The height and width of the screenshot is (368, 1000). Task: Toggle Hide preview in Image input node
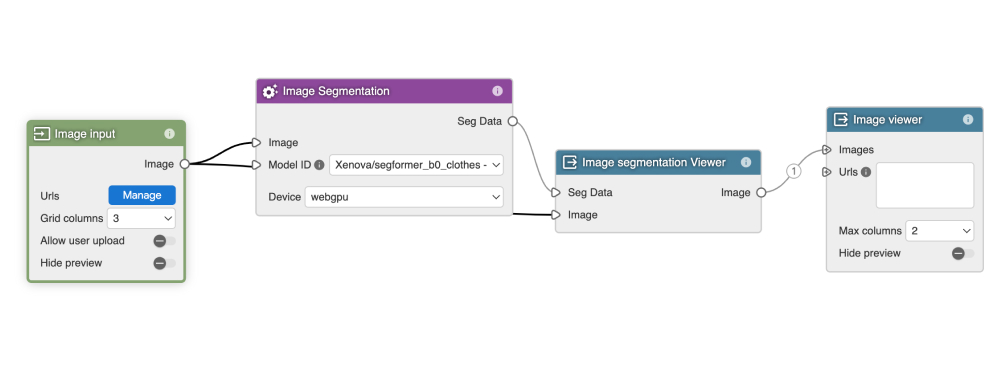(x=165, y=263)
